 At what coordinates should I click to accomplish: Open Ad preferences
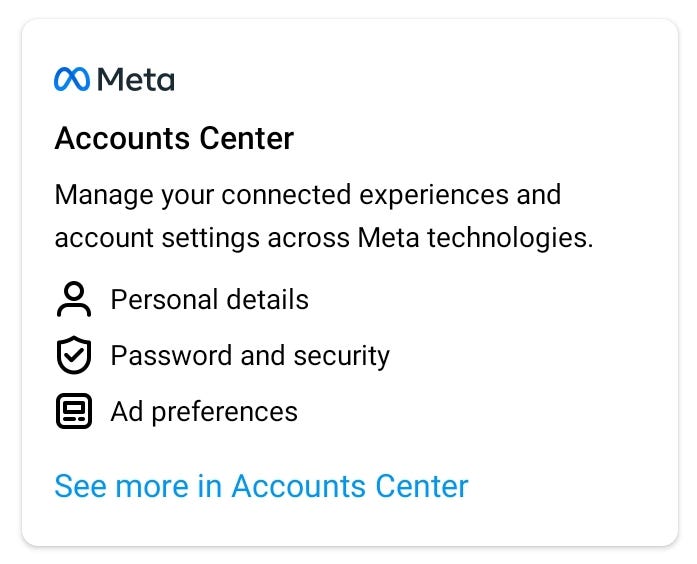204,412
